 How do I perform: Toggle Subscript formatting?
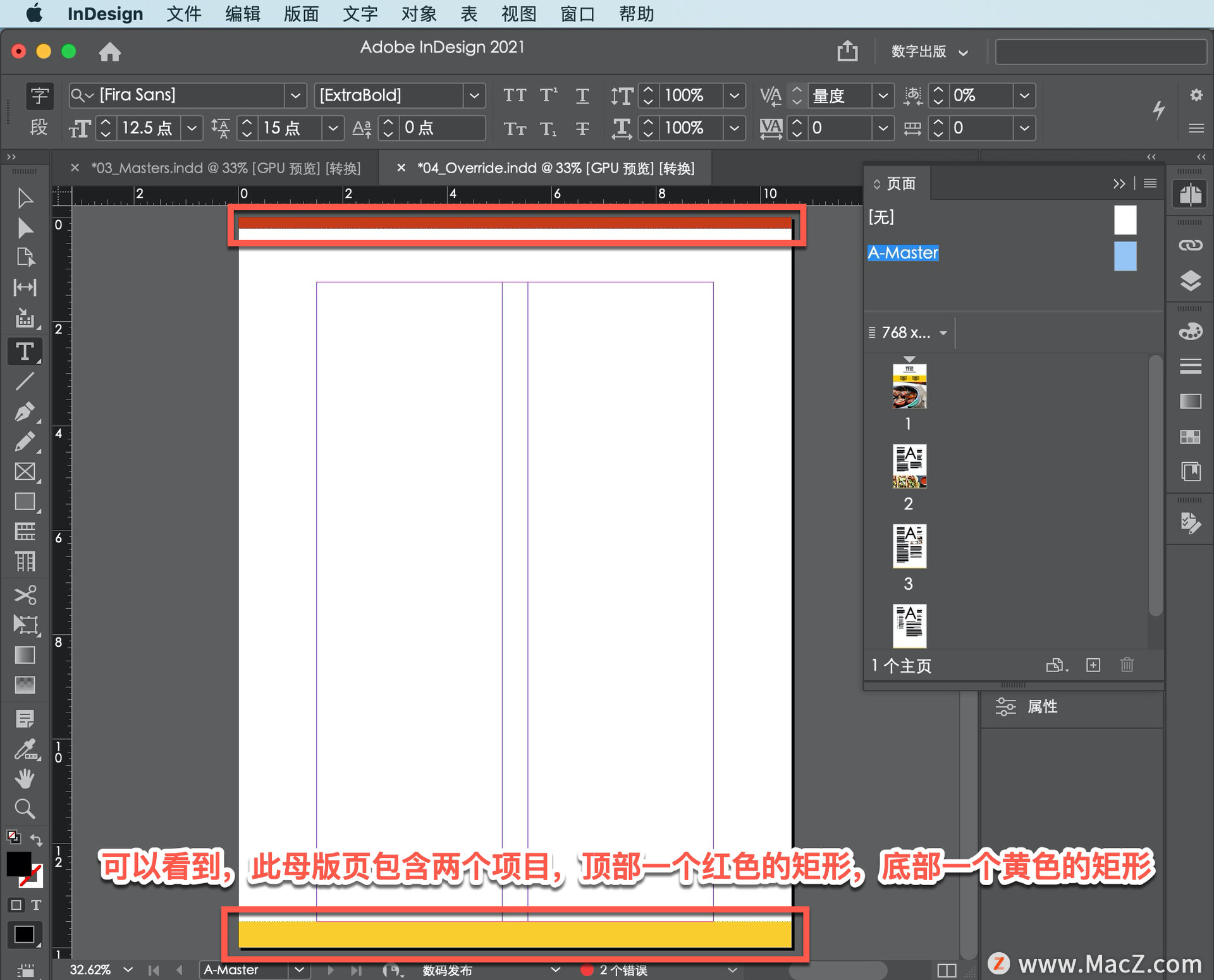[549, 129]
